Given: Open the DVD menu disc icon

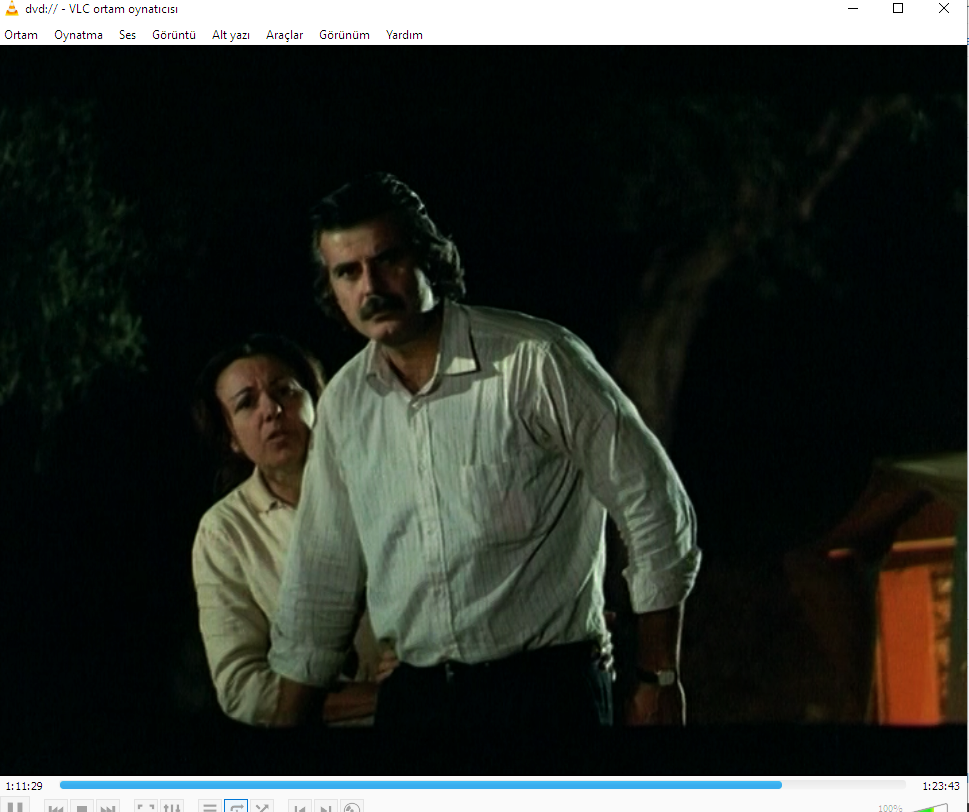Looking at the screenshot, I should point(352,807).
